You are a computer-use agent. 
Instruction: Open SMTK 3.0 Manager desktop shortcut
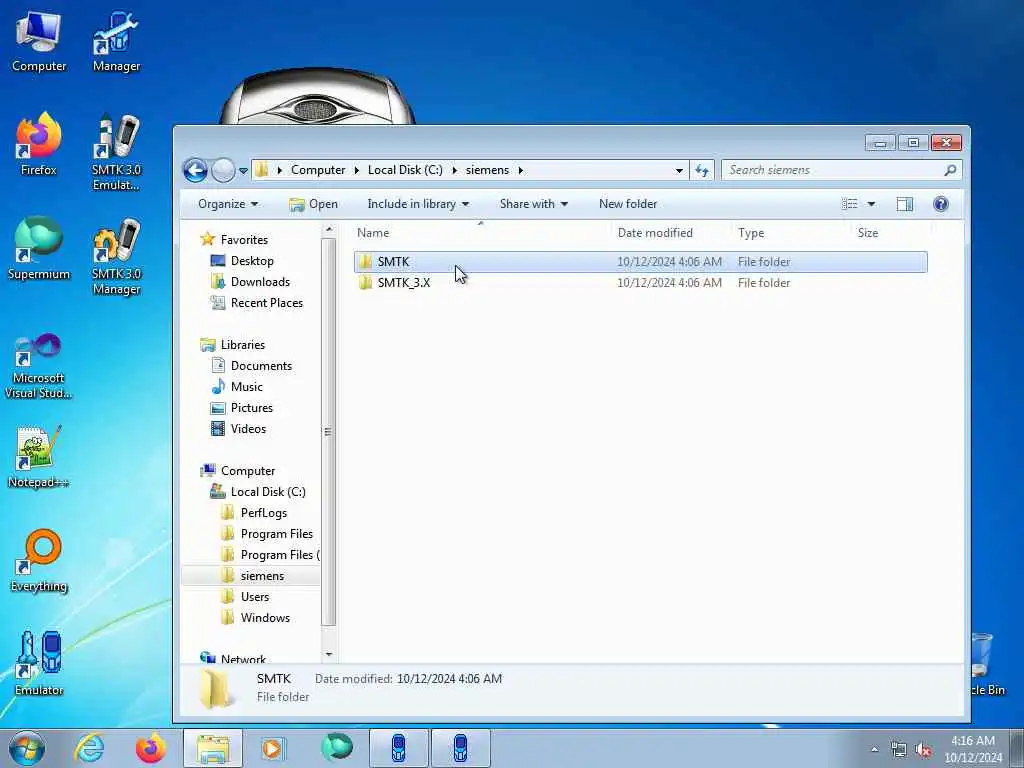click(116, 256)
